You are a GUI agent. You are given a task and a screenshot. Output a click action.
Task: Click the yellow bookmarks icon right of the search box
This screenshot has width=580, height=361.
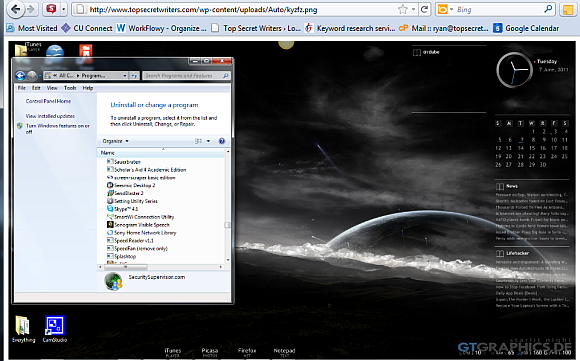pos(568,10)
